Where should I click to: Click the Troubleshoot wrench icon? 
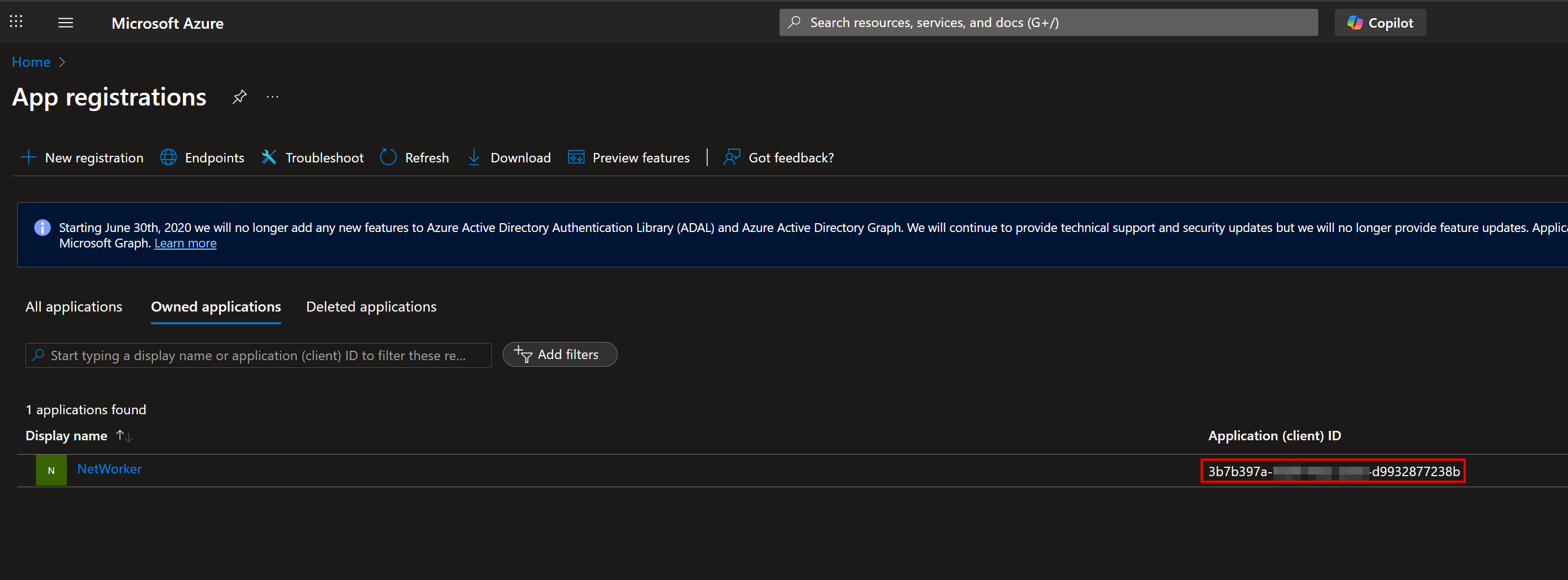[x=269, y=157]
